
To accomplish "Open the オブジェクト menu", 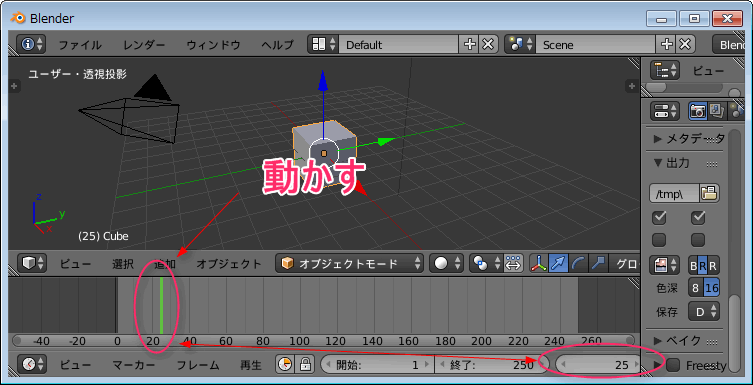I will click(x=229, y=264).
